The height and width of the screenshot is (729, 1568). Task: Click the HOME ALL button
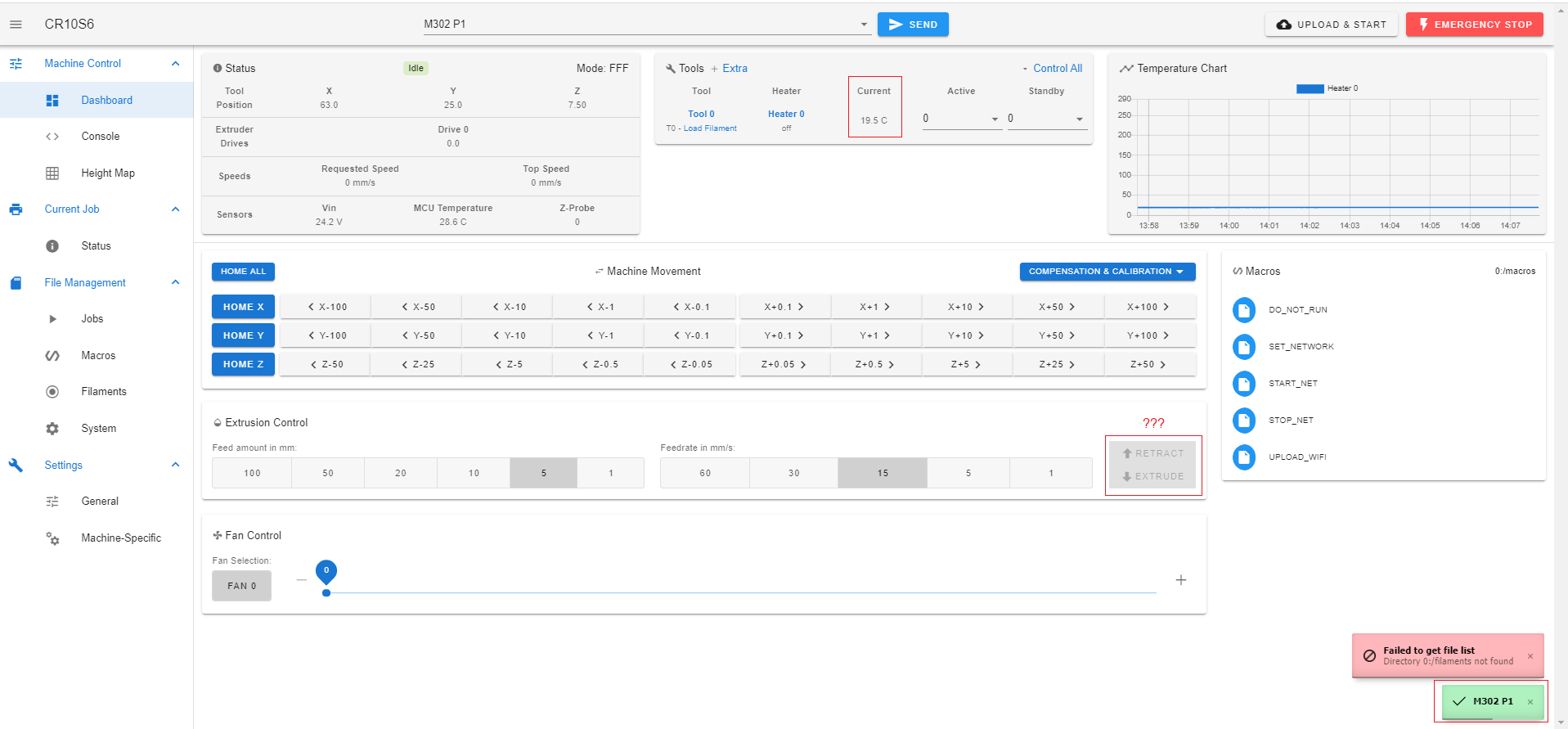(243, 272)
